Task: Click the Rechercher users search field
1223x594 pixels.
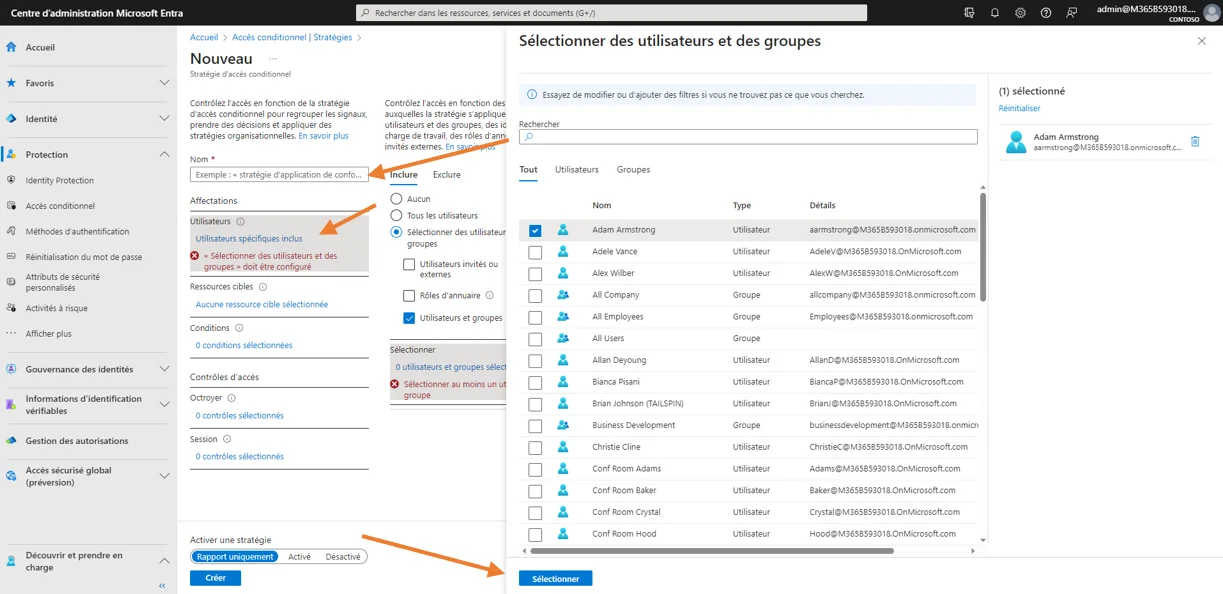Action: (x=748, y=137)
